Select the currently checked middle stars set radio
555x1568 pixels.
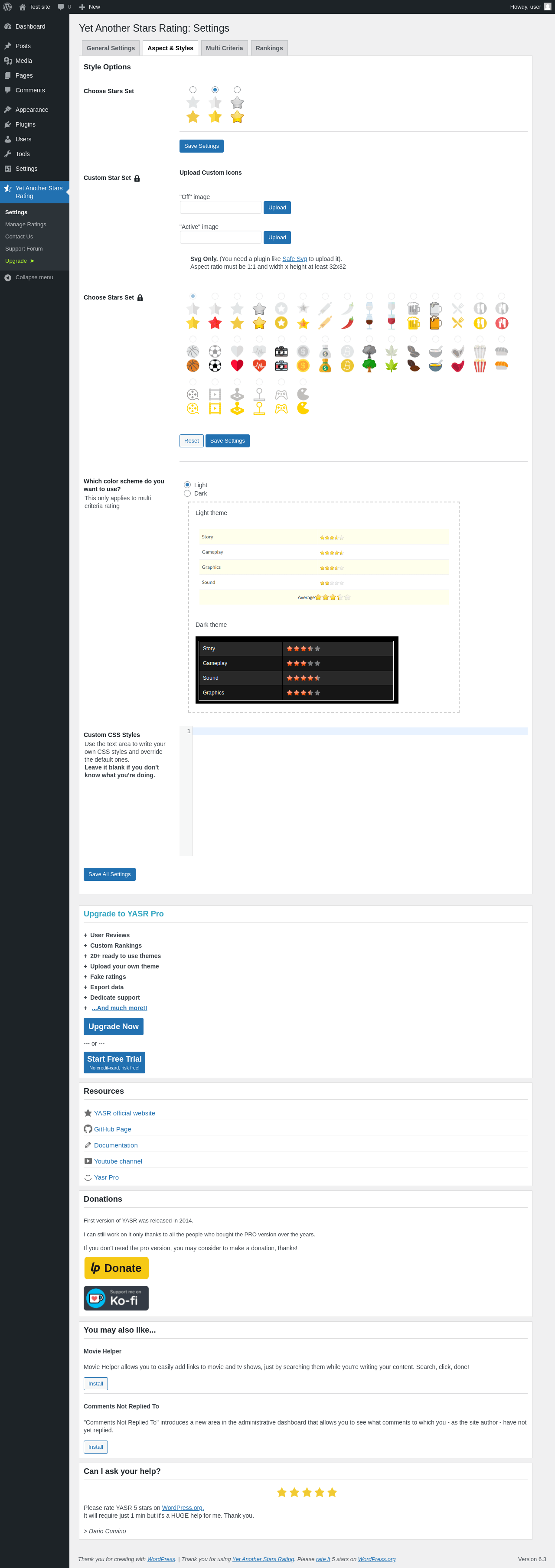215,90
